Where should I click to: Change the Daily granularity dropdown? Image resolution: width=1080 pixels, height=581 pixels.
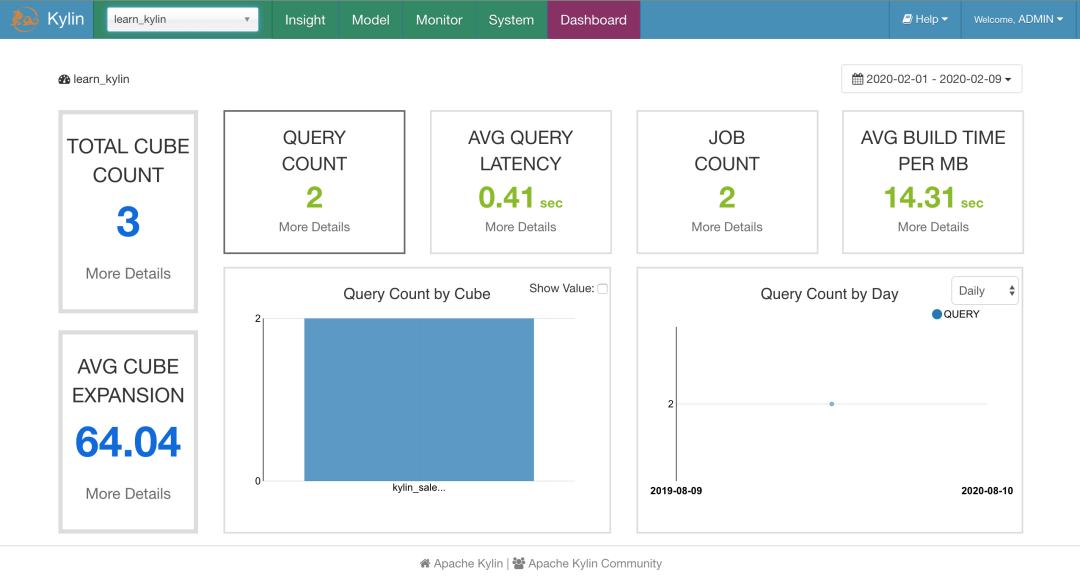(984, 290)
